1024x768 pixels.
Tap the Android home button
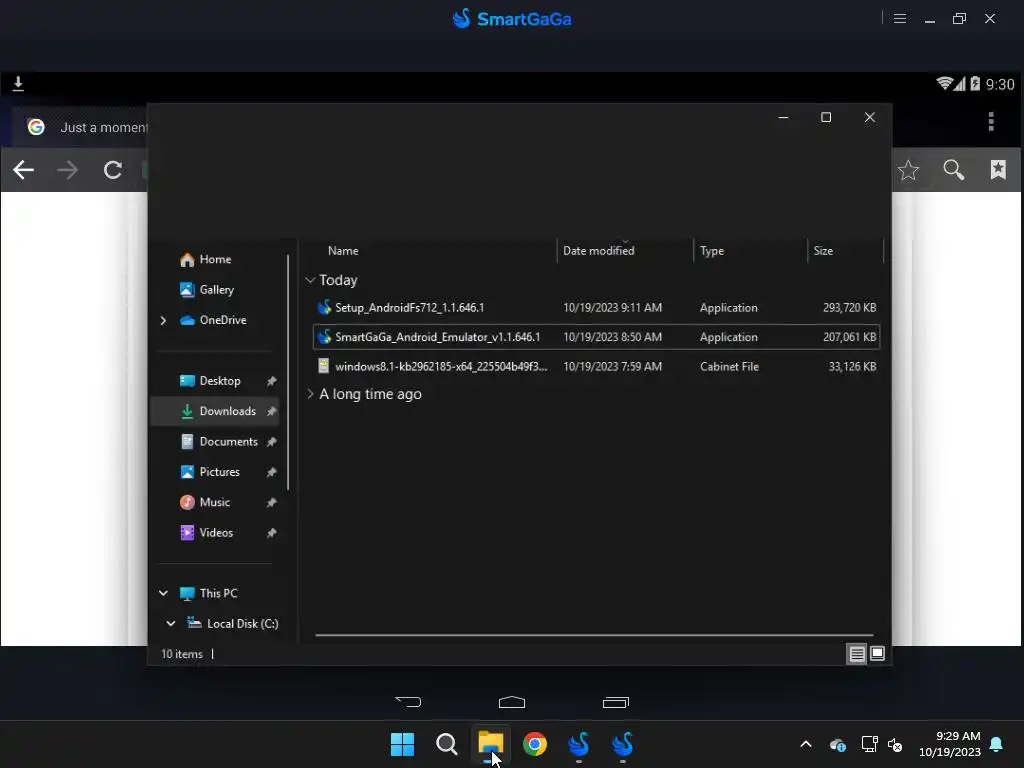[x=511, y=702]
